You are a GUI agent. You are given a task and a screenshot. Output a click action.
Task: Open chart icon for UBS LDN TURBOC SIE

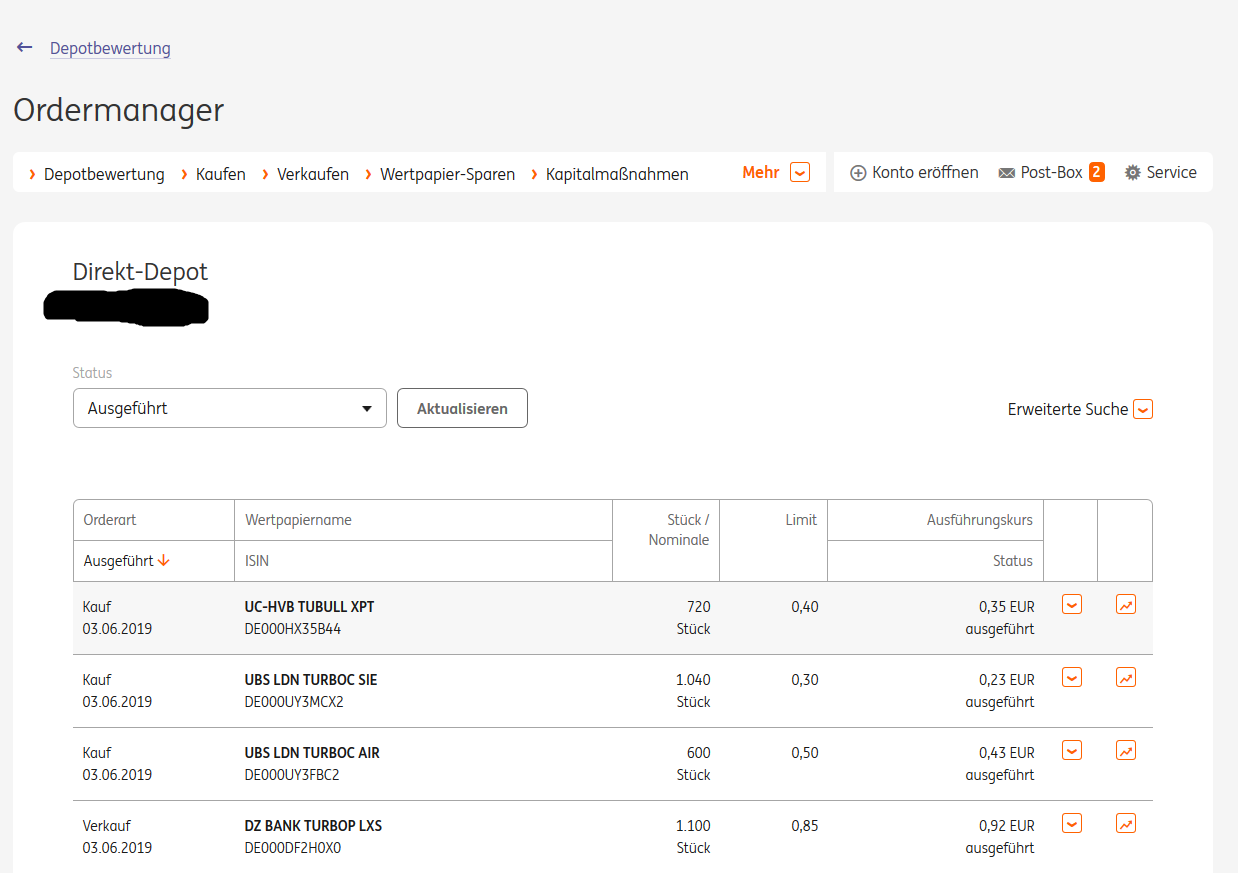click(1126, 677)
